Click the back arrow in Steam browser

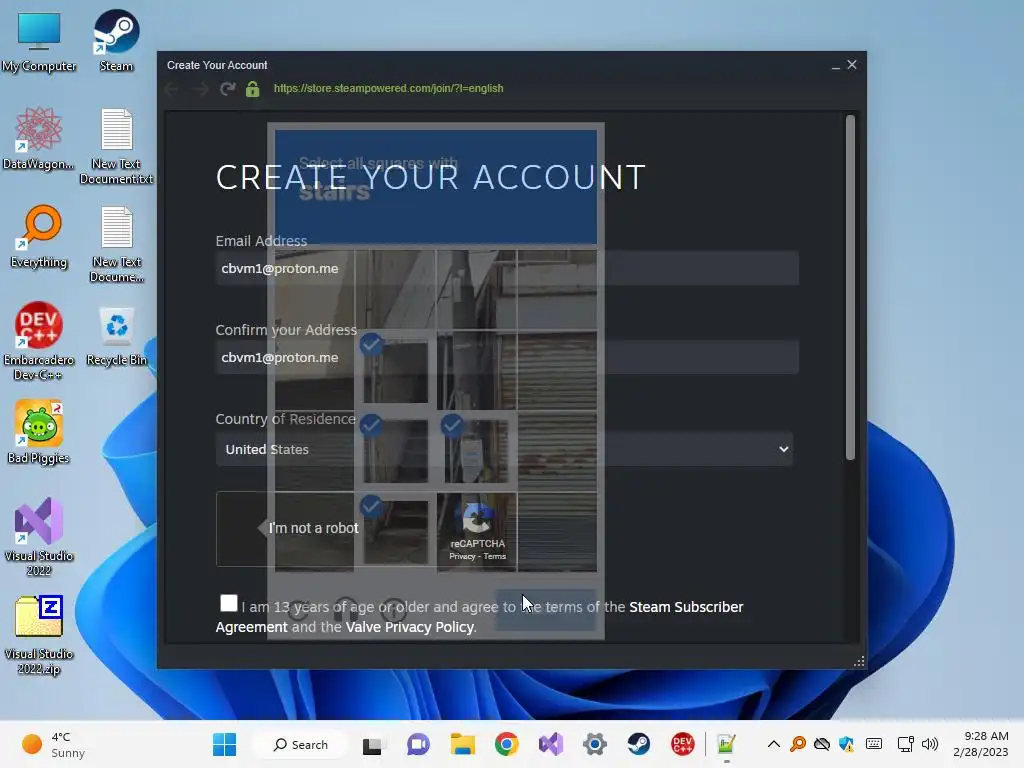point(172,89)
